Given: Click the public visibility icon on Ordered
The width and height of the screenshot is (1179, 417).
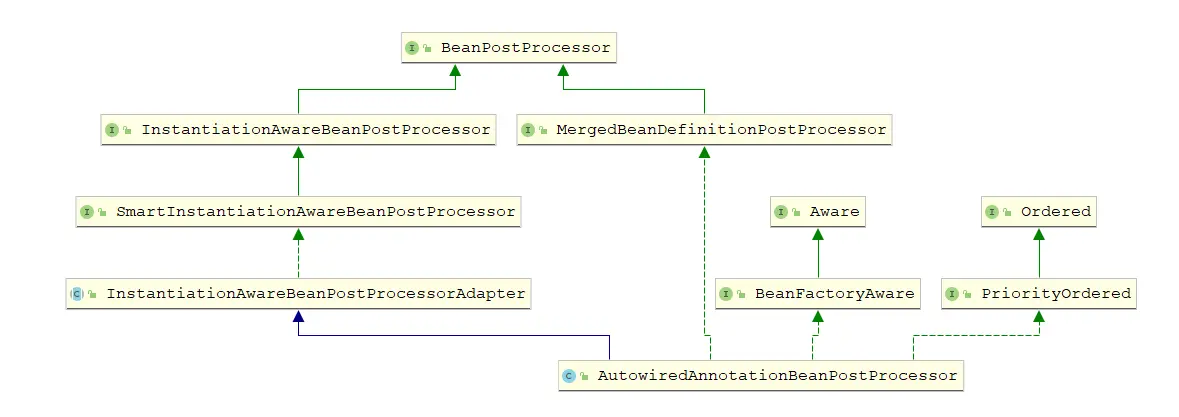Looking at the screenshot, I should point(1007,213).
